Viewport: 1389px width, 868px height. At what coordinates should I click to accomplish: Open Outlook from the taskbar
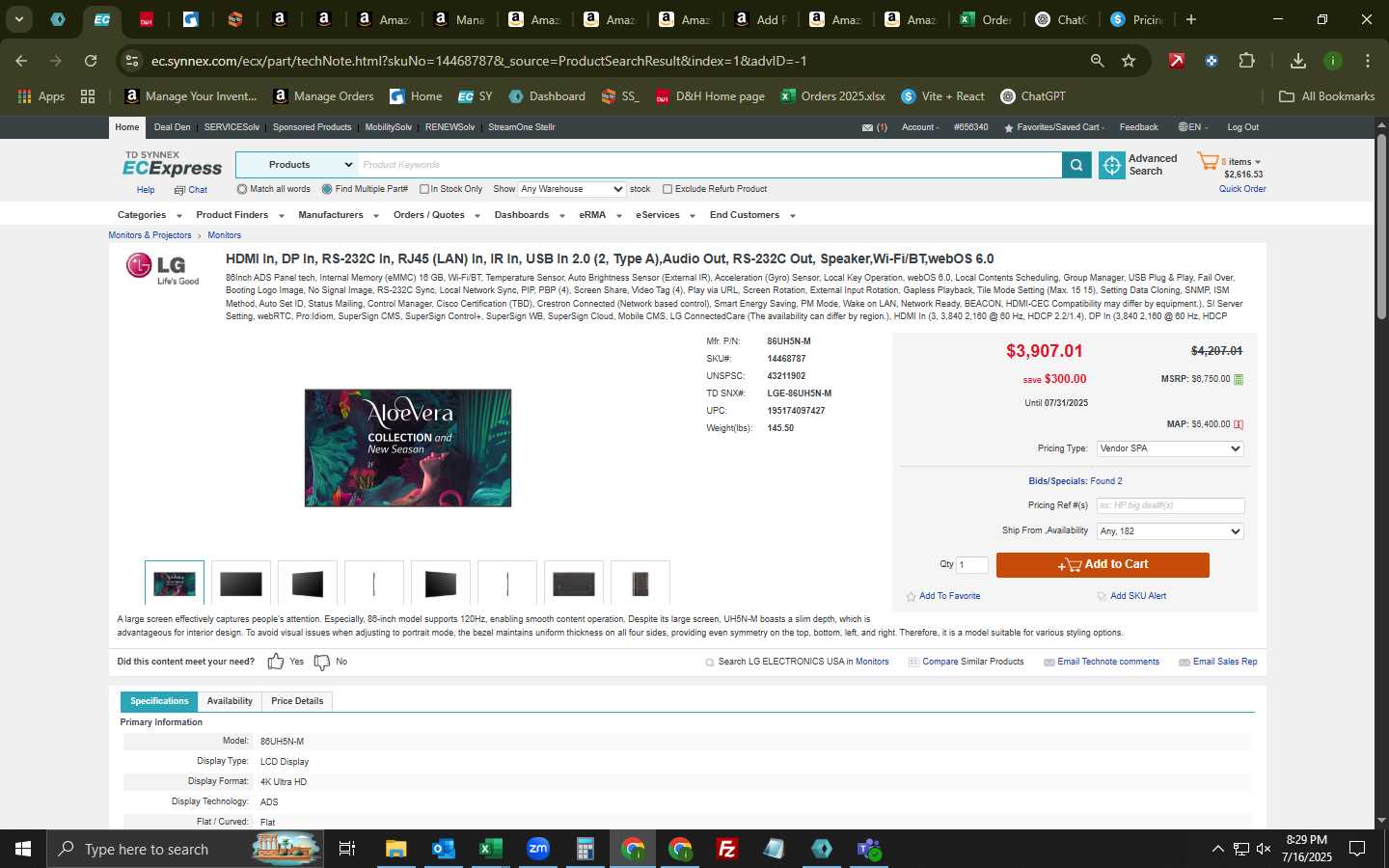444,849
